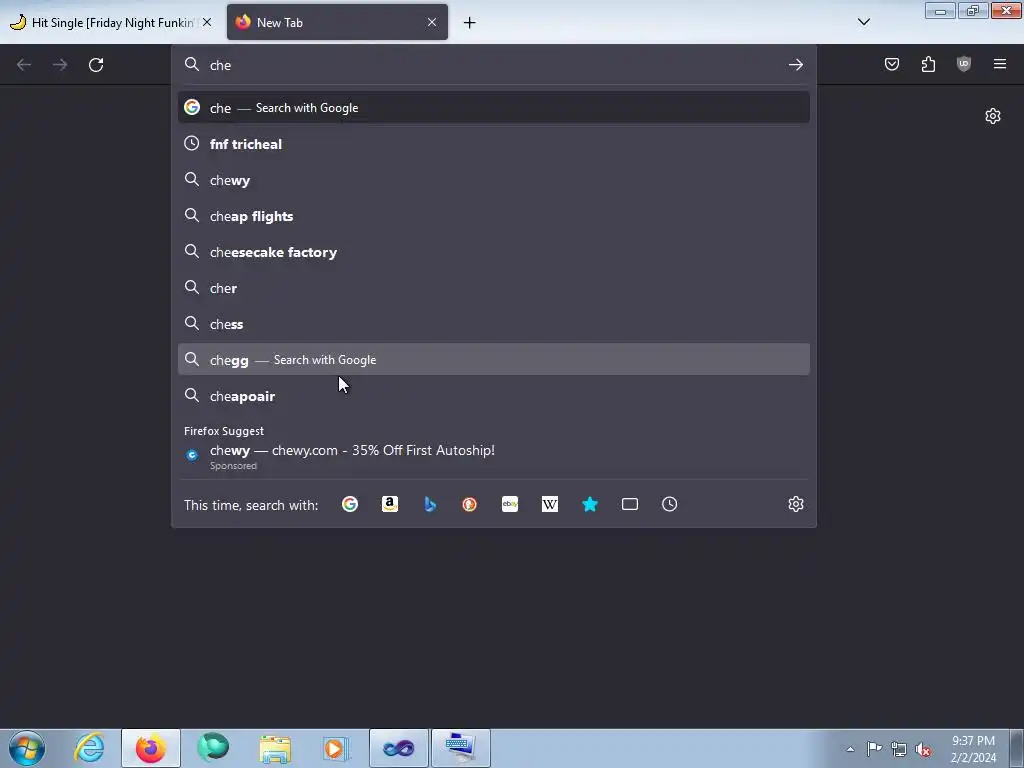Search this time with Wikipedia icon
This screenshot has width=1024, height=768.
click(x=550, y=504)
